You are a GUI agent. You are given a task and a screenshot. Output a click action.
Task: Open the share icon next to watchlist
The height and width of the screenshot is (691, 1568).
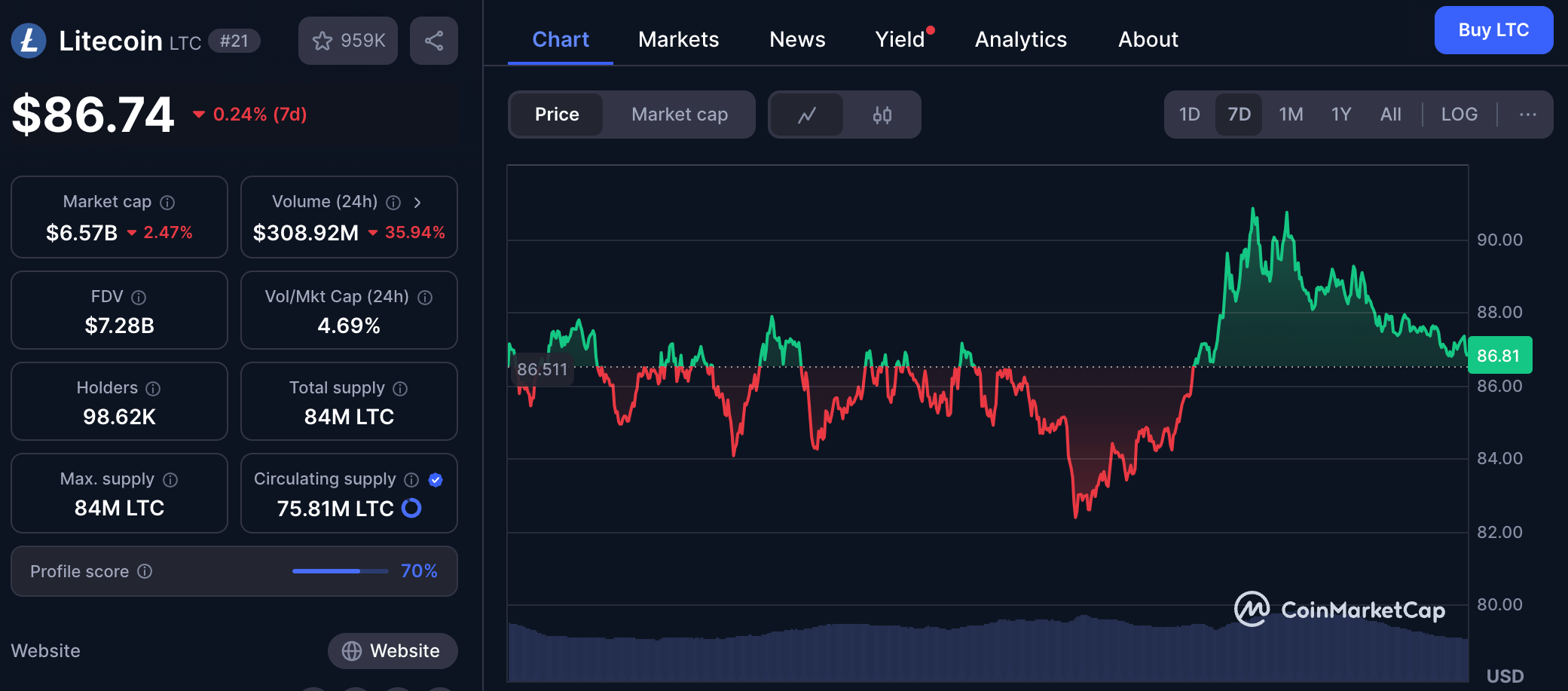[x=433, y=40]
